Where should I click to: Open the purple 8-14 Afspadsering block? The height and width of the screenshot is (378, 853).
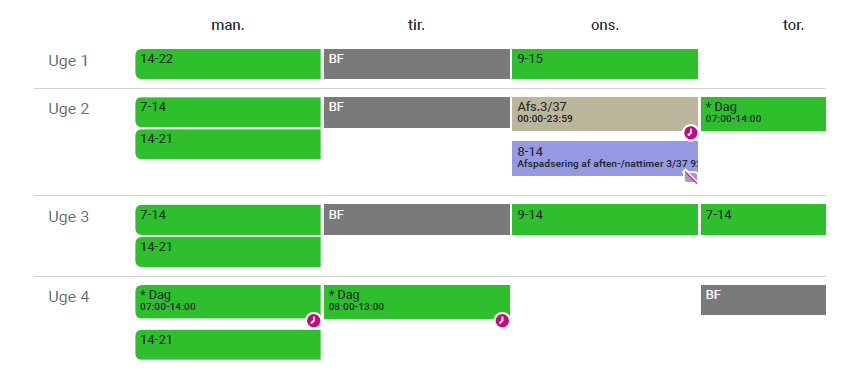605,158
